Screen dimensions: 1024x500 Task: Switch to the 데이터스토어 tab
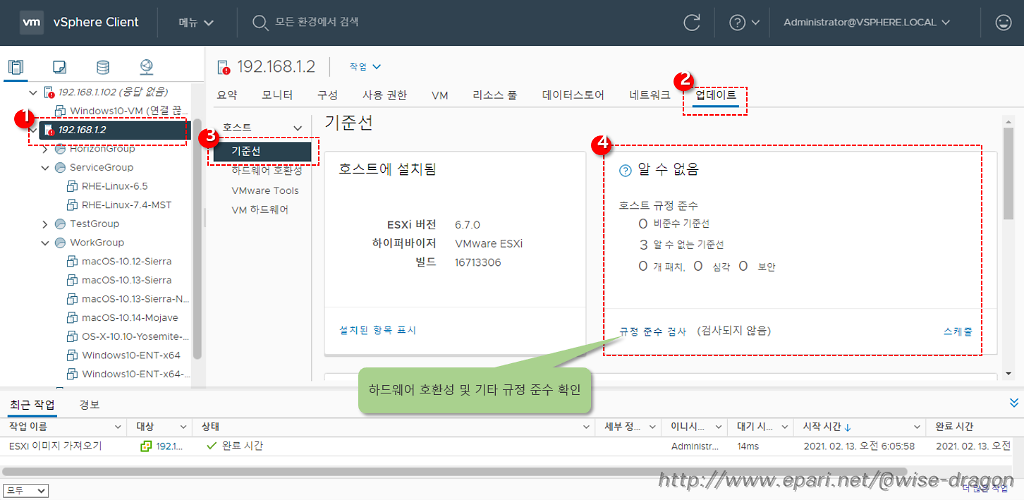(573, 95)
